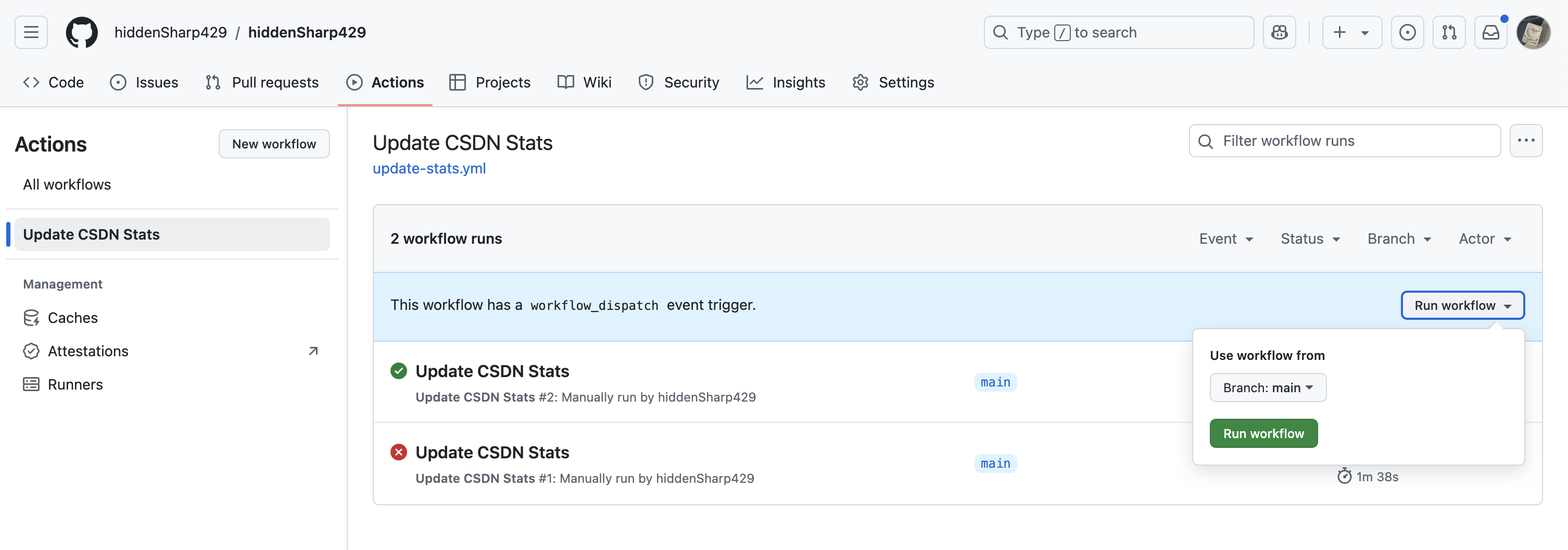Open the user profile avatar menu

1533,32
